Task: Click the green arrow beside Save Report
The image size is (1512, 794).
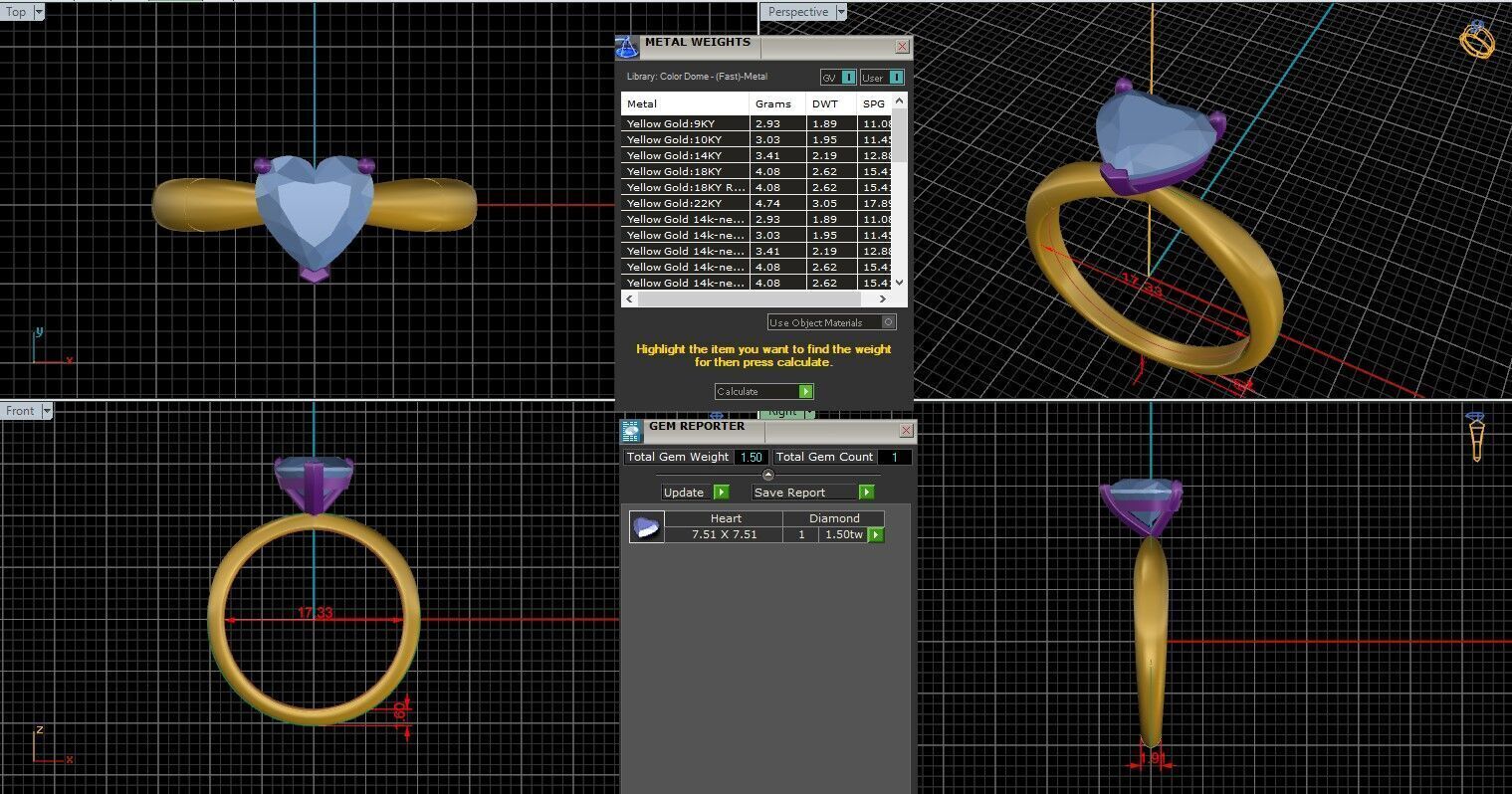Action: point(866,493)
